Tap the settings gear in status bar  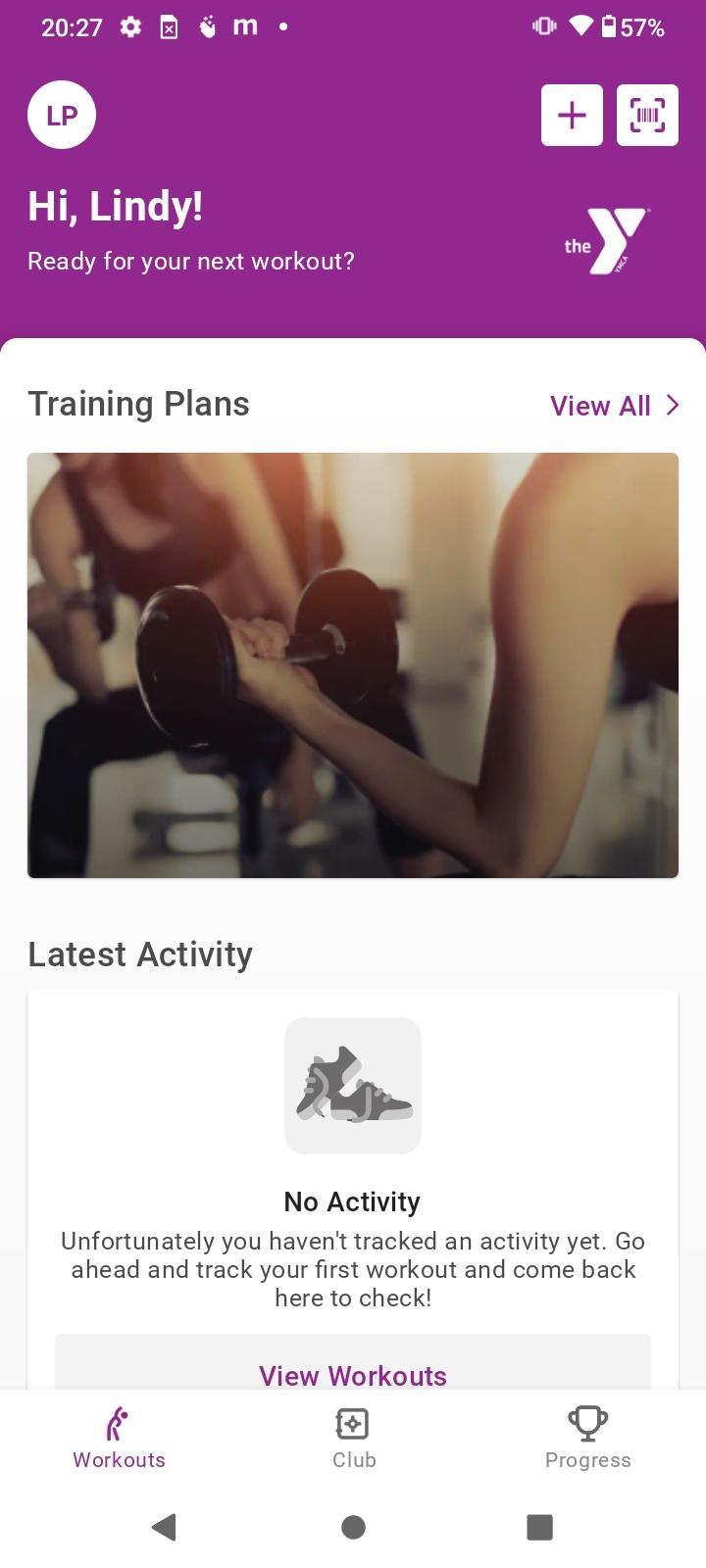pos(130,27)
